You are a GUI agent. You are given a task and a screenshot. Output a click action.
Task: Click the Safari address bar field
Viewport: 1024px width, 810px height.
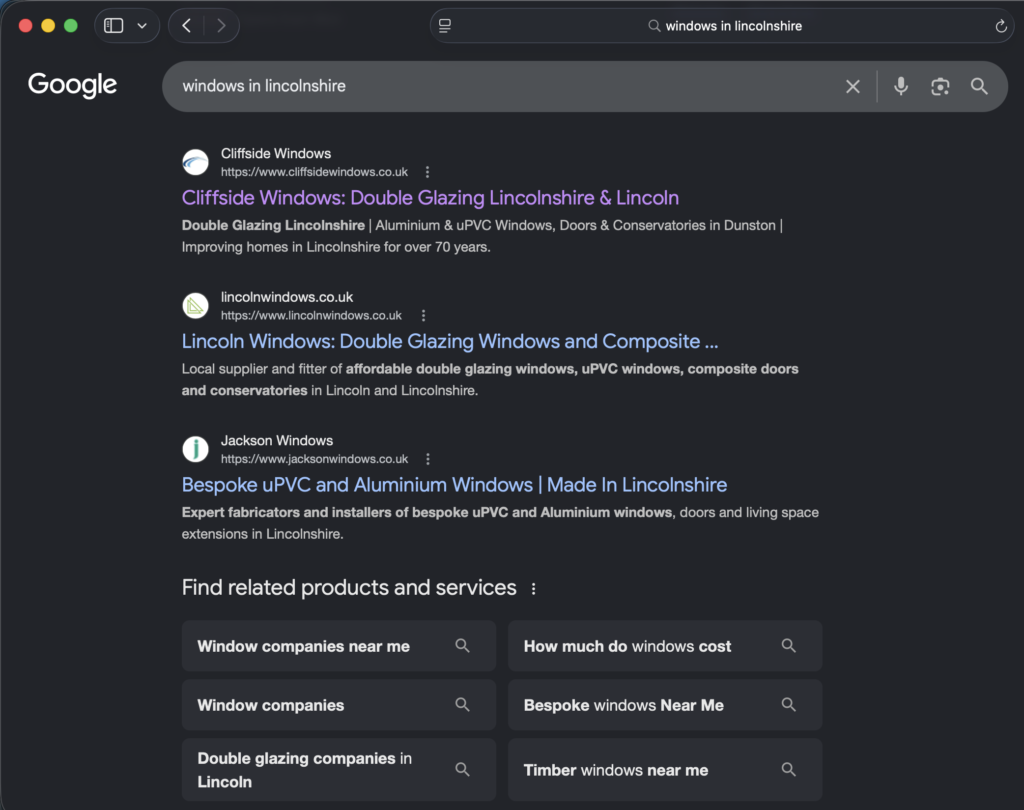(722, 26)
